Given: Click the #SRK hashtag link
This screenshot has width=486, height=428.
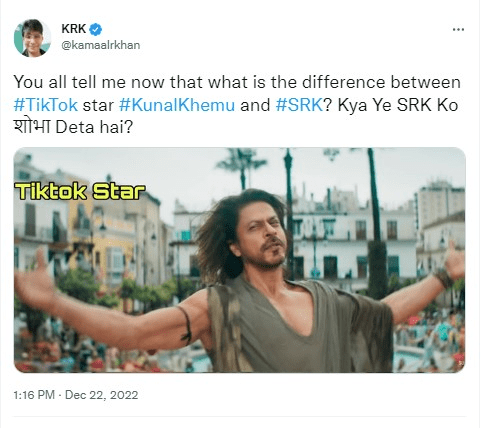Looking at the screenshot, I should (299, 105).
